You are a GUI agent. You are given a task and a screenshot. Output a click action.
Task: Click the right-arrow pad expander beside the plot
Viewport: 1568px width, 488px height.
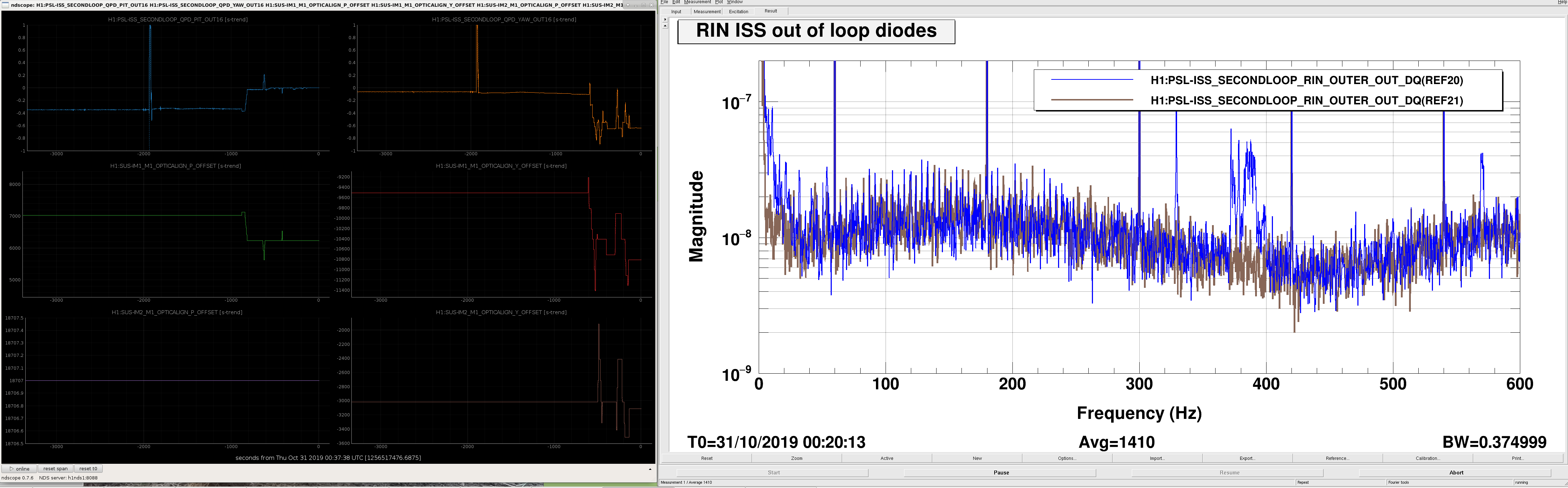click(x=665, y=20)
